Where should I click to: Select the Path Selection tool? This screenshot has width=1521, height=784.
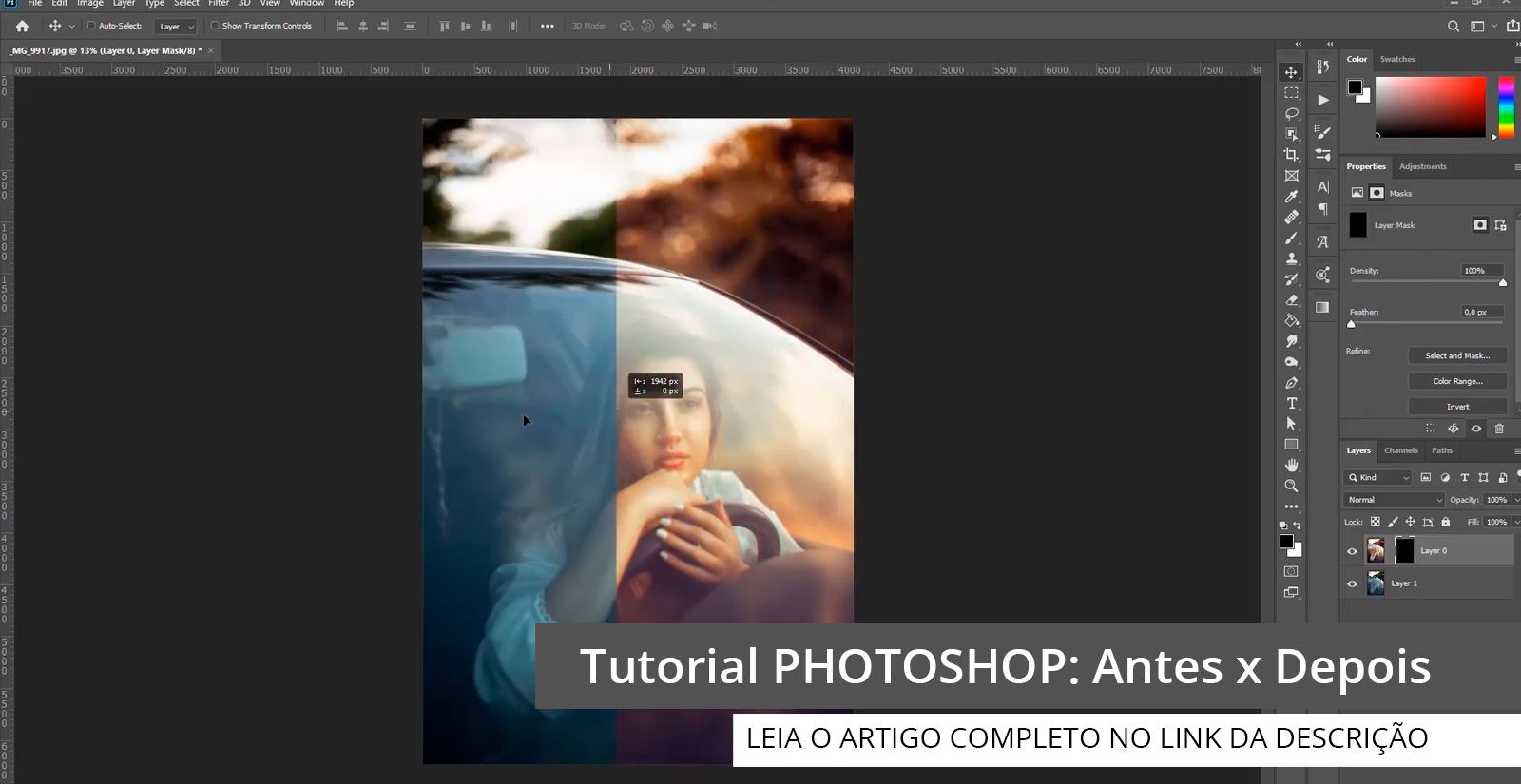(1291, 424)
